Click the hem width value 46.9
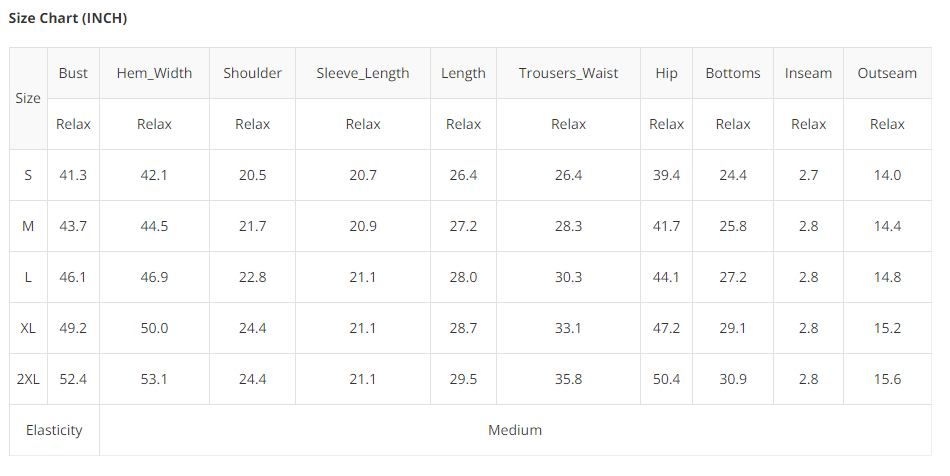Screen dimensions: 950x476 coord(154,277)
